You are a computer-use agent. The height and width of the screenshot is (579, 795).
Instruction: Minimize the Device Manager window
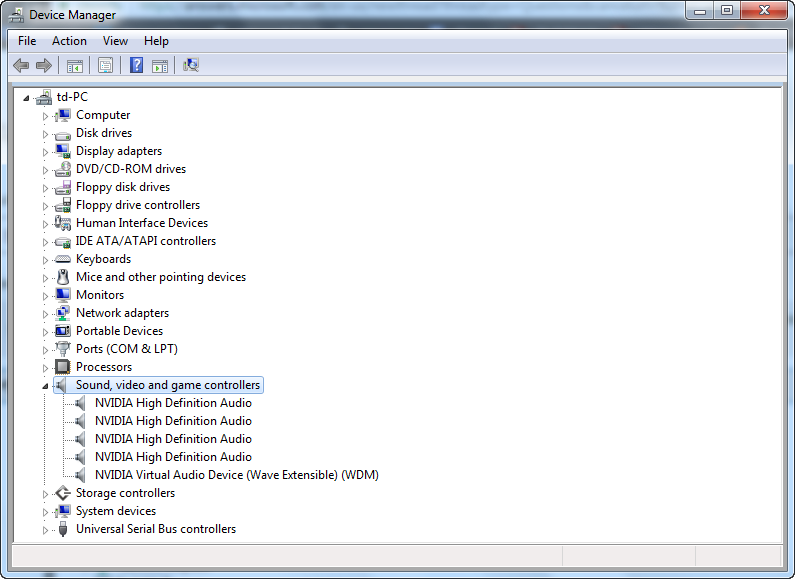(700, 10)
